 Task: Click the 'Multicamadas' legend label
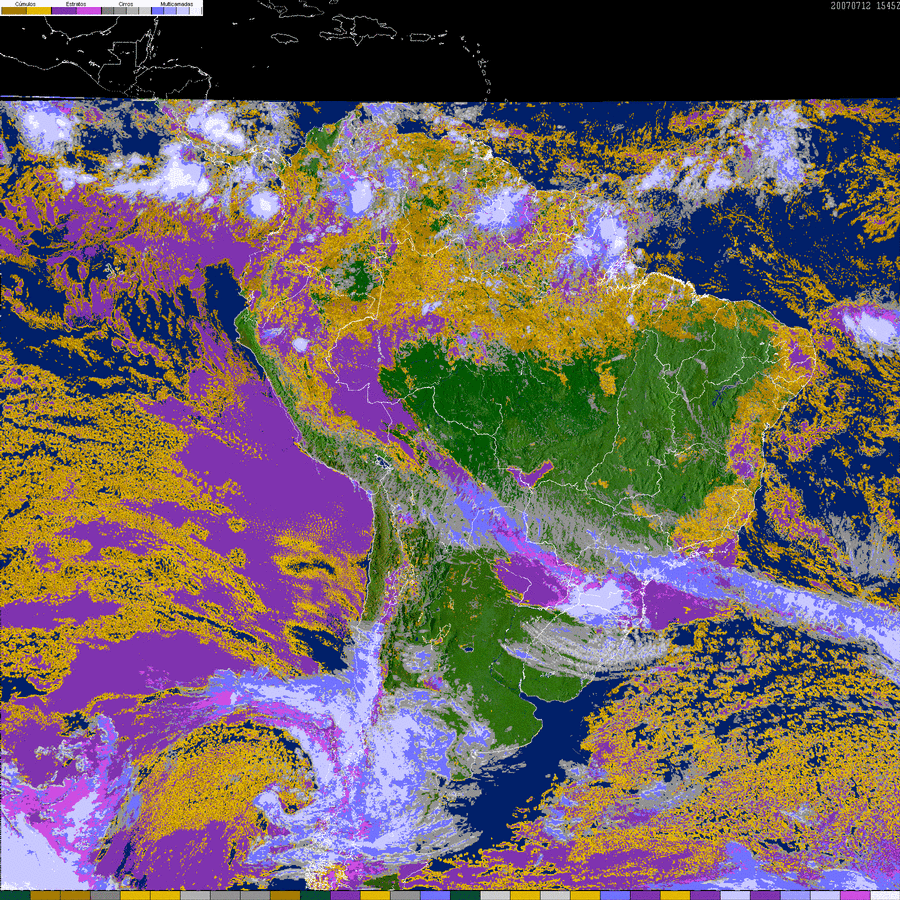[177, 4]
